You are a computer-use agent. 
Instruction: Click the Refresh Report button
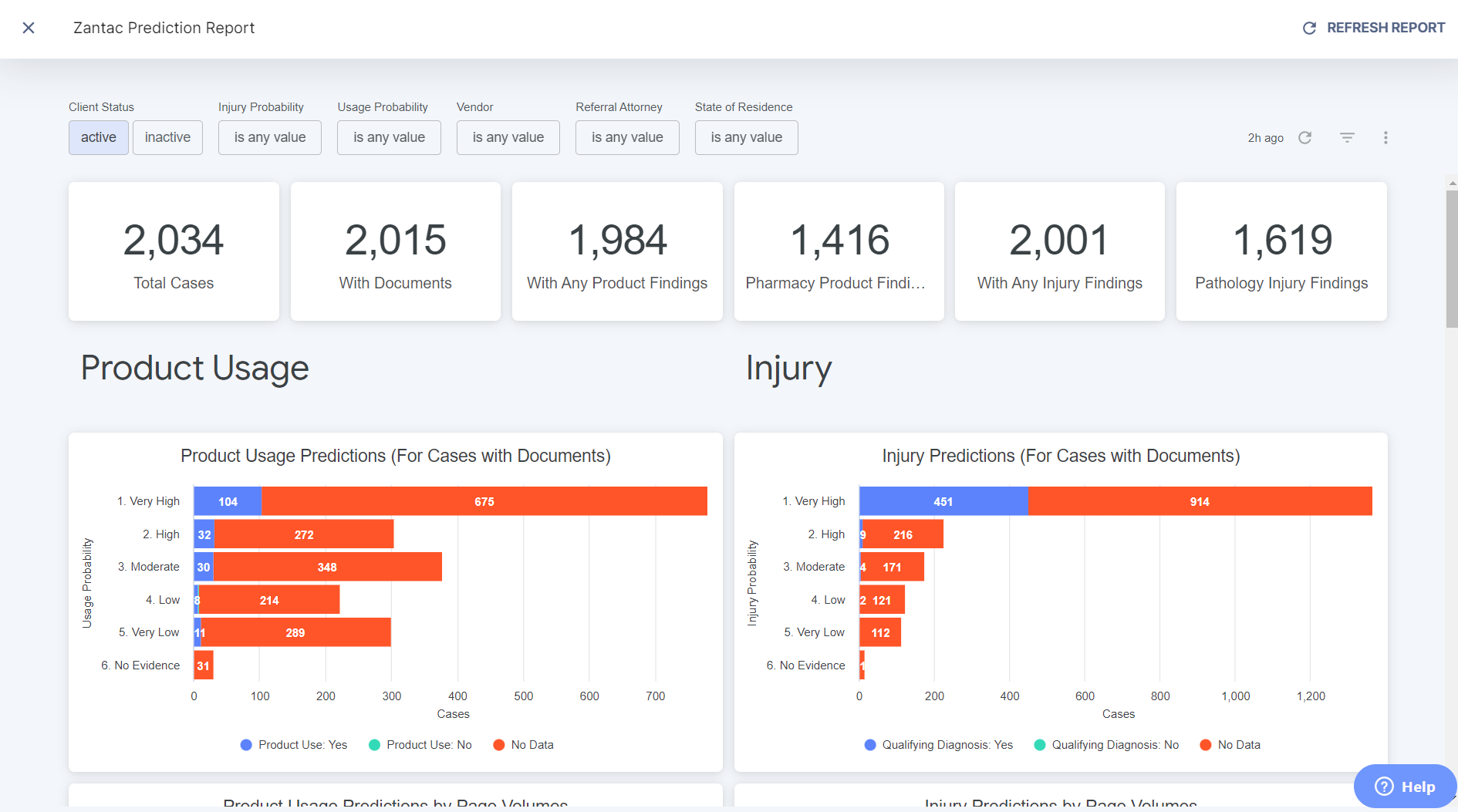(1373, 28)
